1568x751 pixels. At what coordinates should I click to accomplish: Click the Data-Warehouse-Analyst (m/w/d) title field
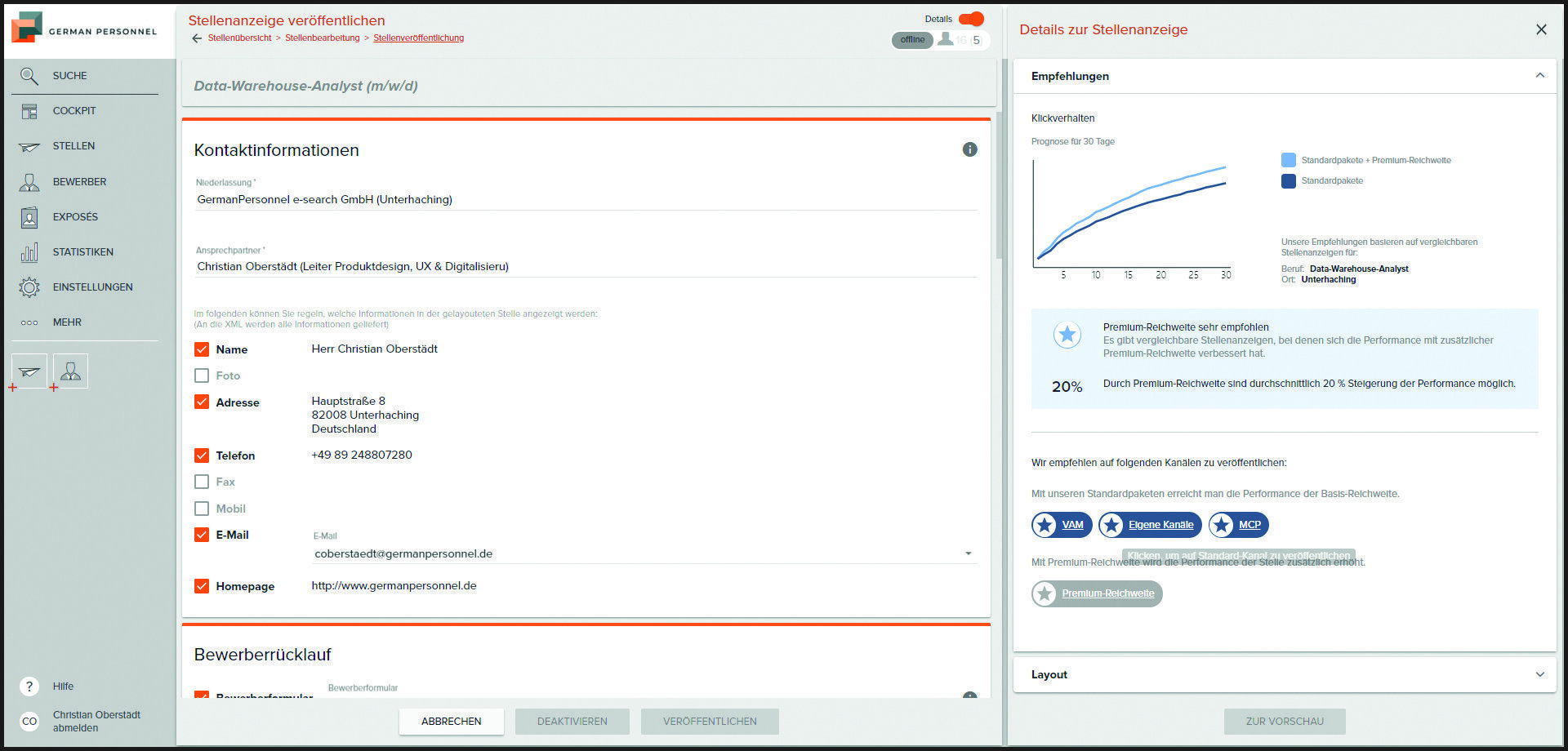tap(589, 86)
